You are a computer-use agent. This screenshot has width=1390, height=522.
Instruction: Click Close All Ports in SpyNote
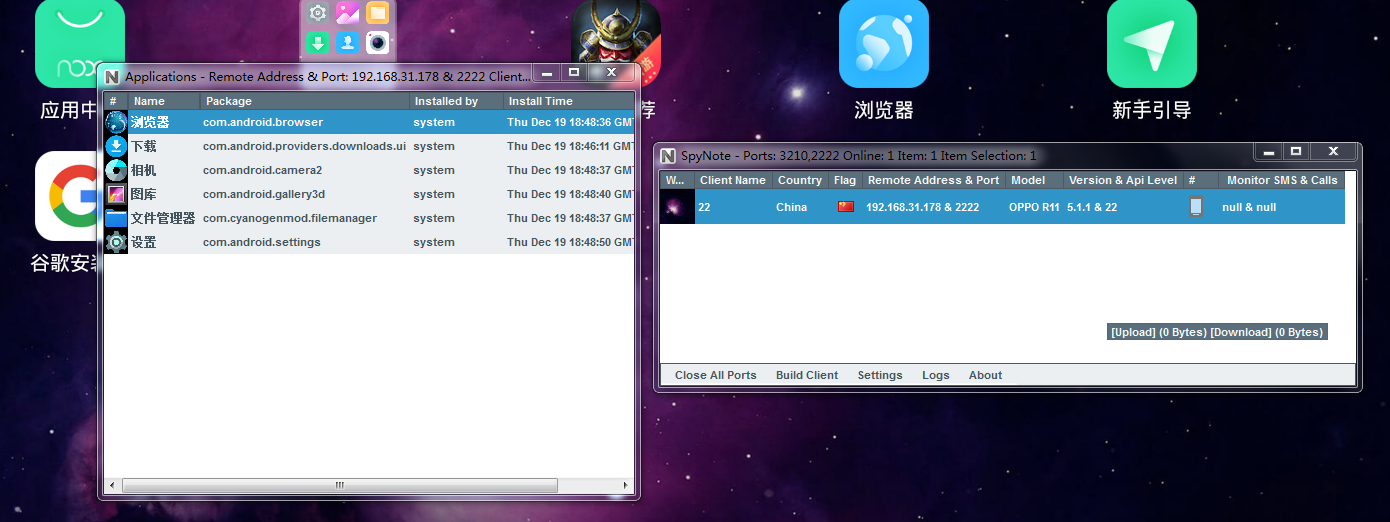715,375
